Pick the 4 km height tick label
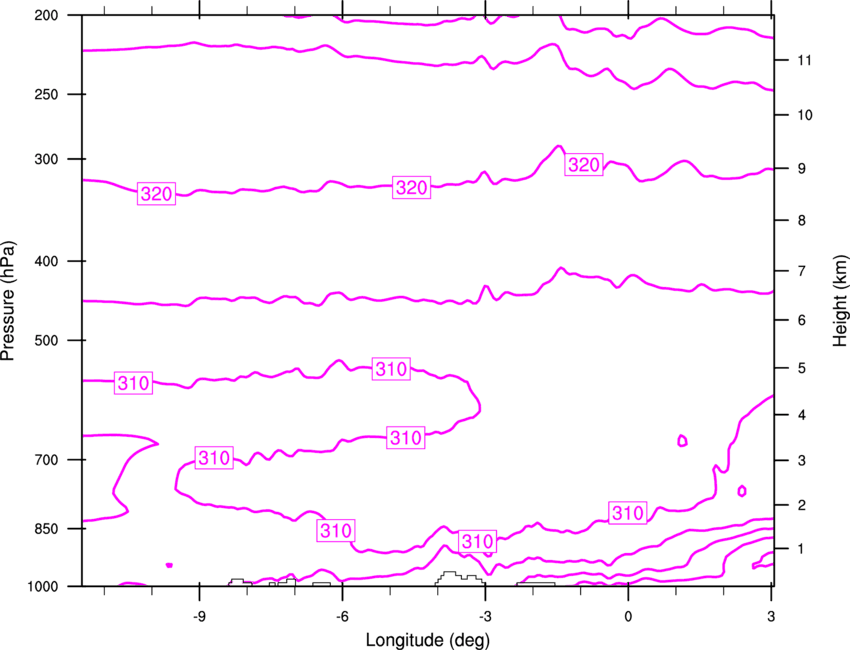 (802, 415)
